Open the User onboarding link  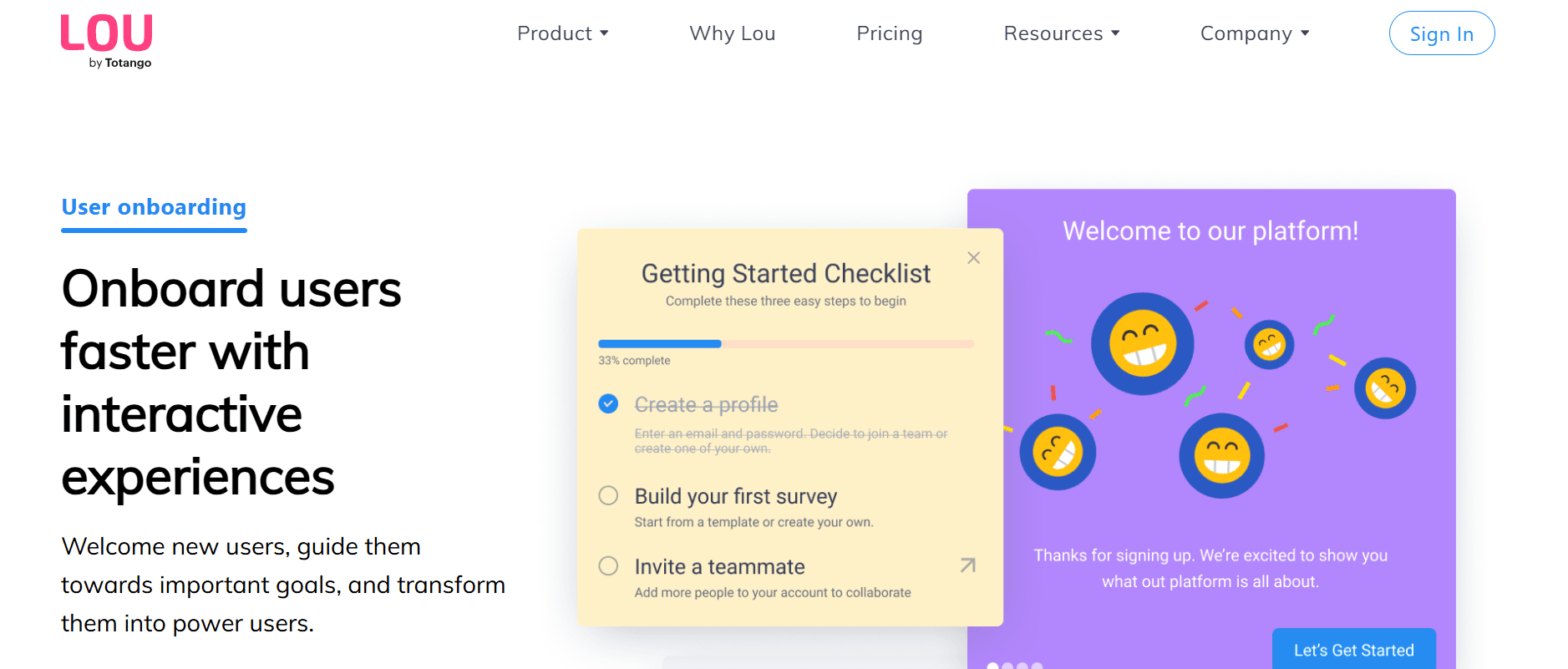pyautogui.click(x=153, y=207)
